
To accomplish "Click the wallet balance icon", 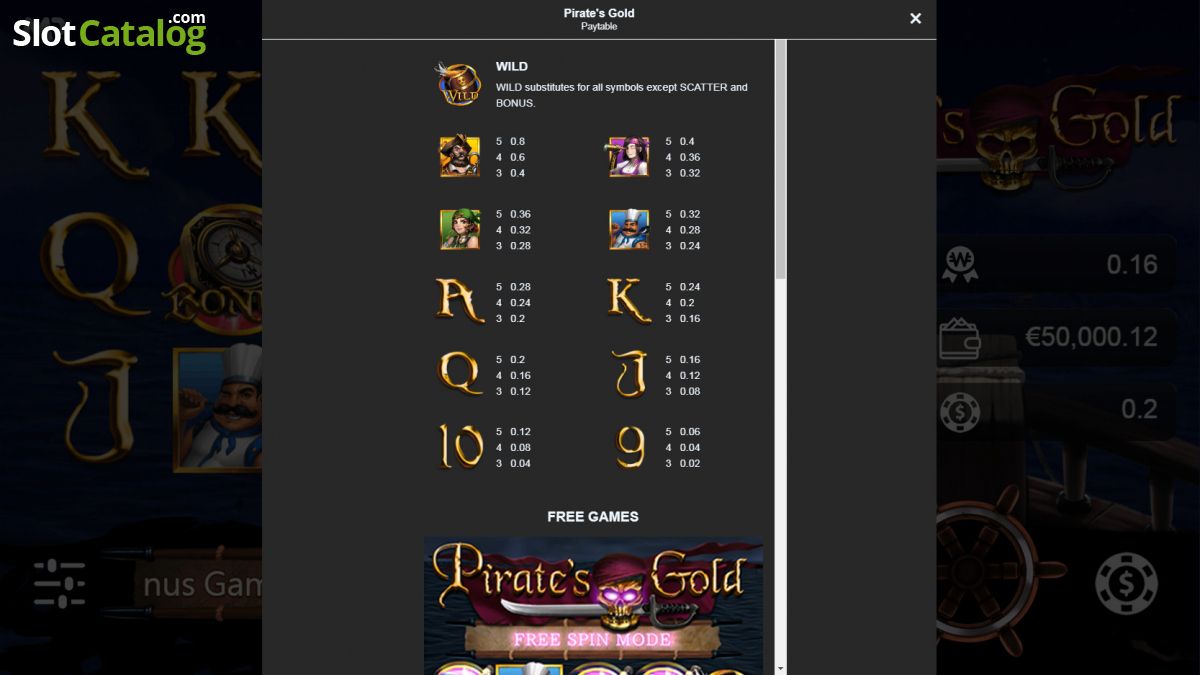I will (x=959, y=337).
